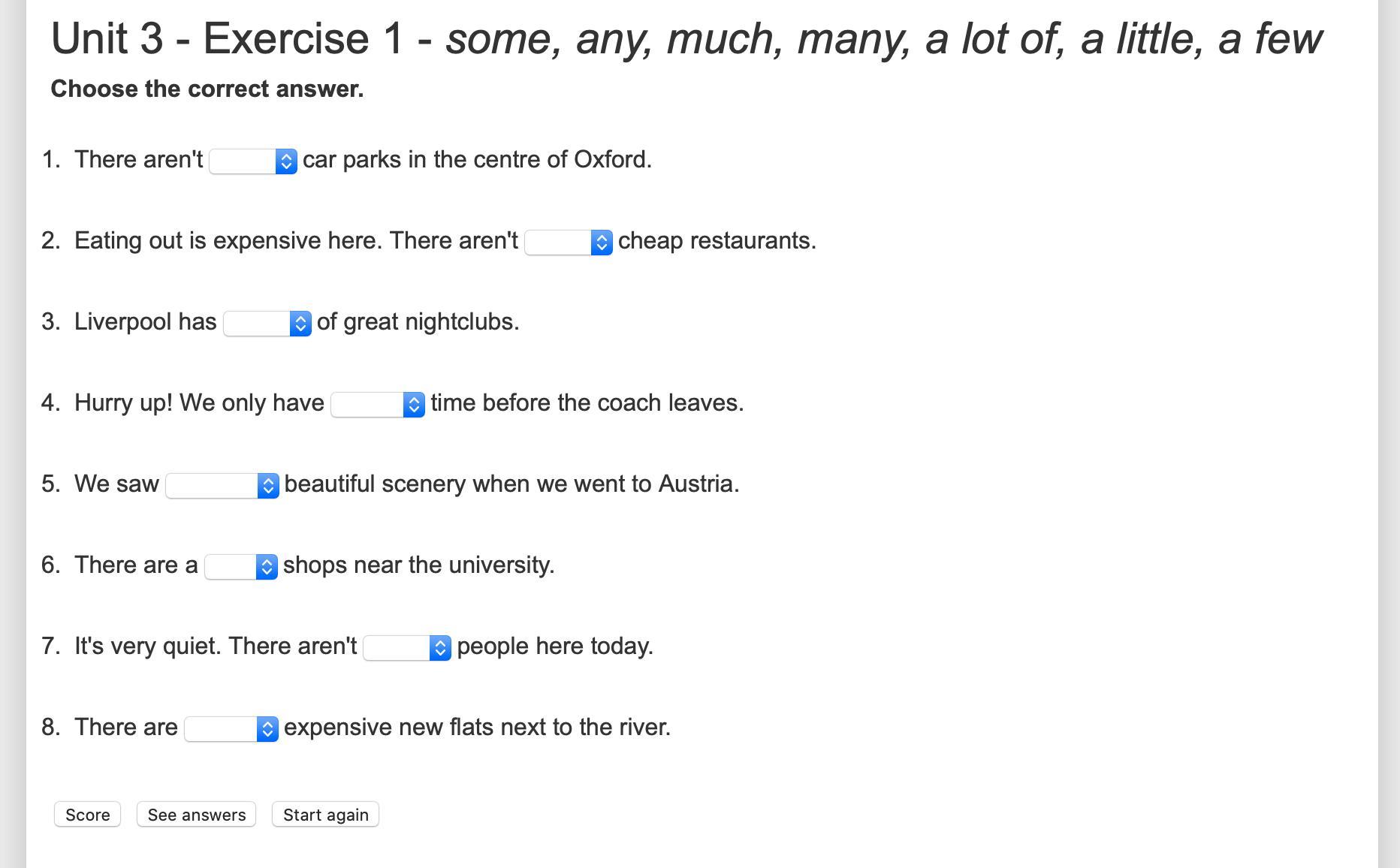
Task: Click the text 'car parks in the centre of Oxford'
Action: coord(477,160)
